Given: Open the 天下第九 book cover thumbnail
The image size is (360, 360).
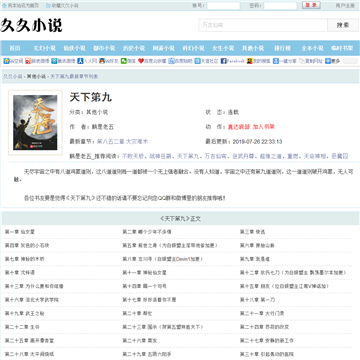Looking at the screenshot, I should click(x=35, y=122).
